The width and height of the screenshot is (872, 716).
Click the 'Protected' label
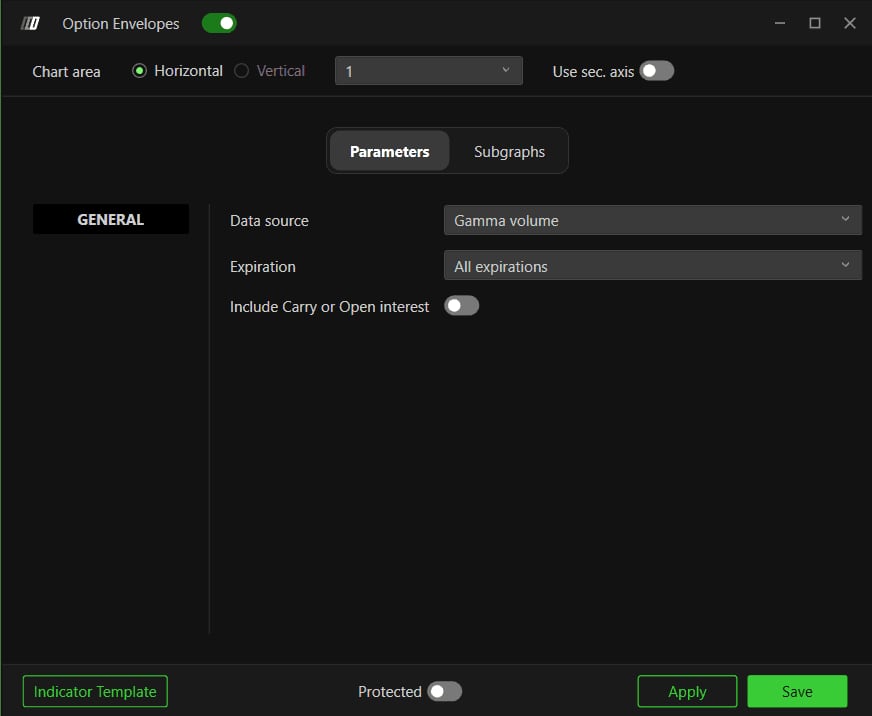click(390, 692)
